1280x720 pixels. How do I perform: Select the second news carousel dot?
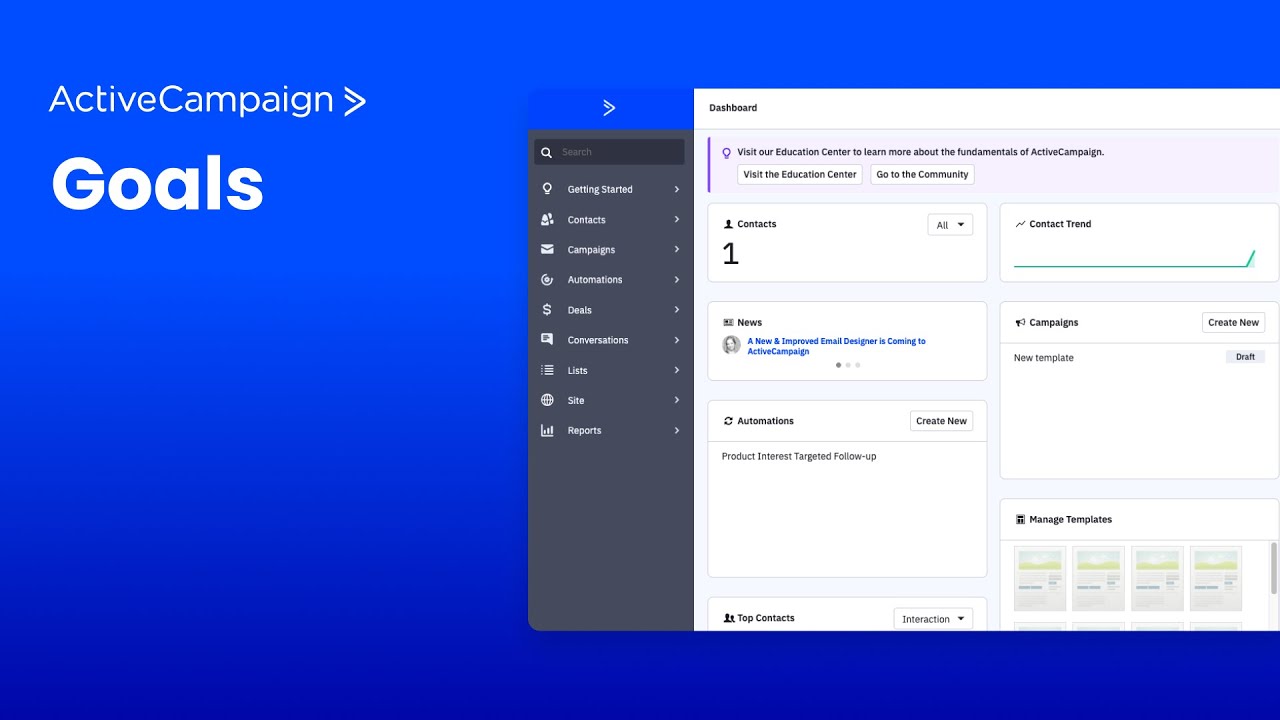[848, 365]
